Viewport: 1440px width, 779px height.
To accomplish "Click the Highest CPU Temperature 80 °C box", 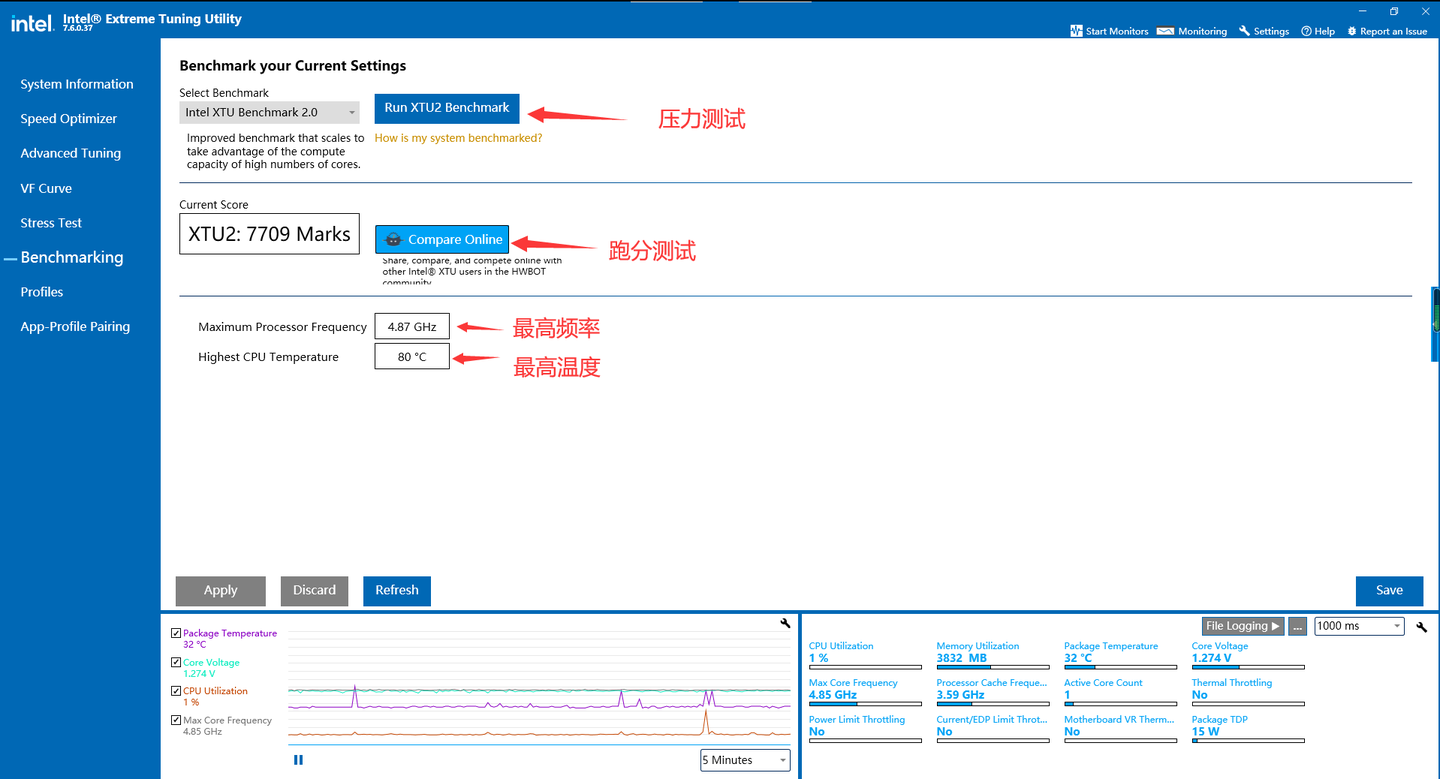I will (412, 357).
